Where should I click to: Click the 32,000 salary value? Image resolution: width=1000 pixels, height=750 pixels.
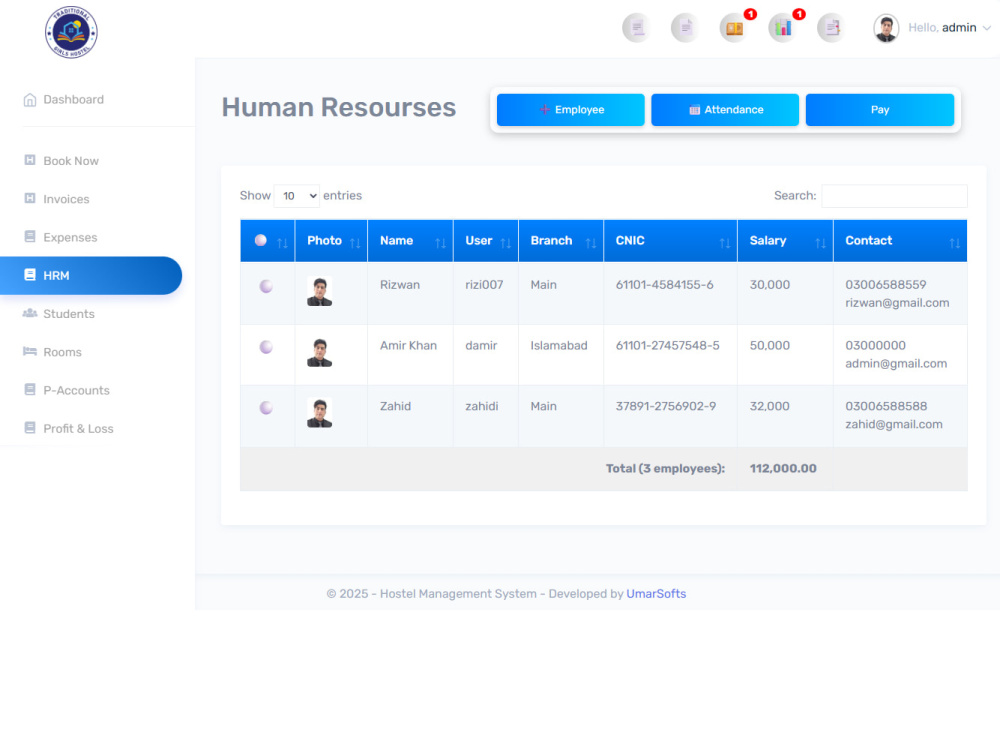coord(770,406)
